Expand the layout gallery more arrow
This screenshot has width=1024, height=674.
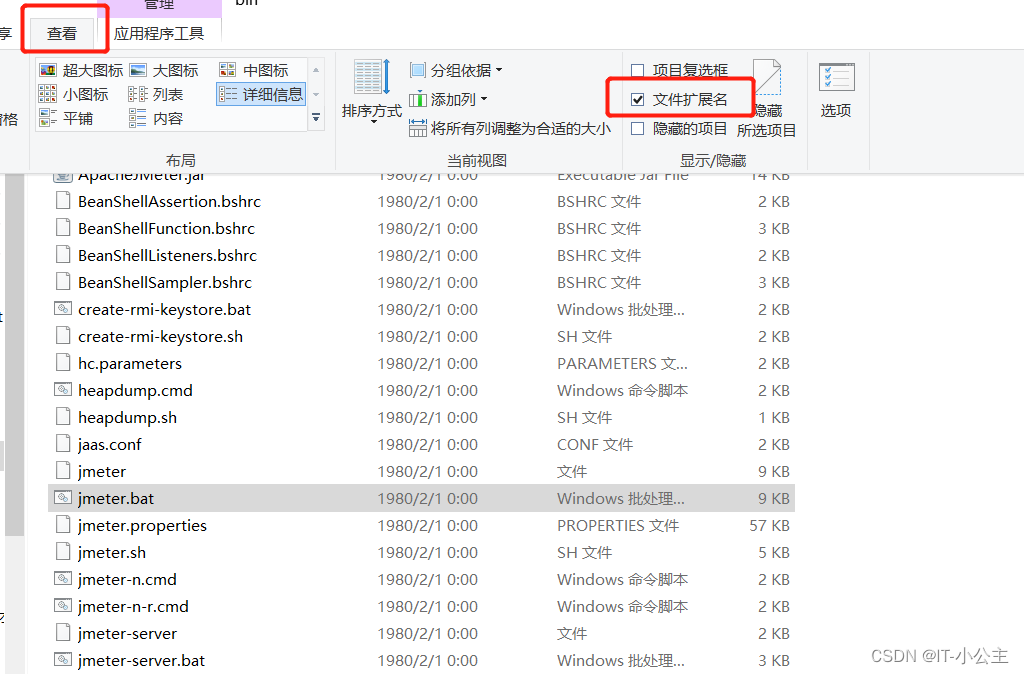click(316, 118)
